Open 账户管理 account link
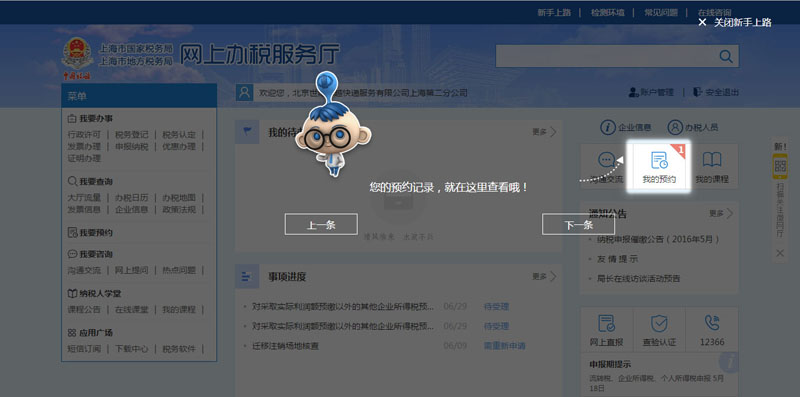Image resolution: width=800 pixels, height=397 pixels. coord(651,92)
